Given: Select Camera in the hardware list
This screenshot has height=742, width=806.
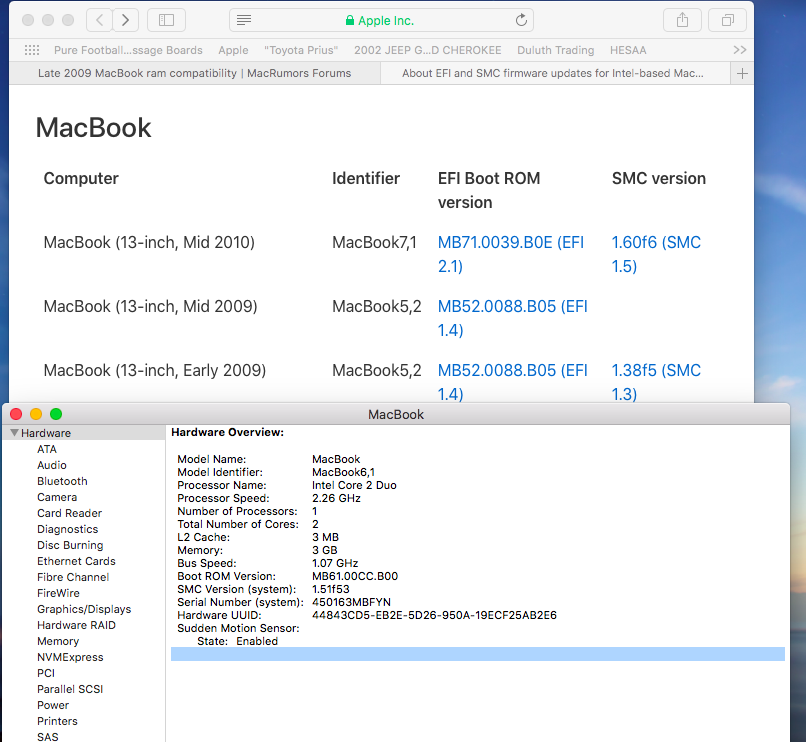Looking at the screenshot, I should click(x=57, y=497).
